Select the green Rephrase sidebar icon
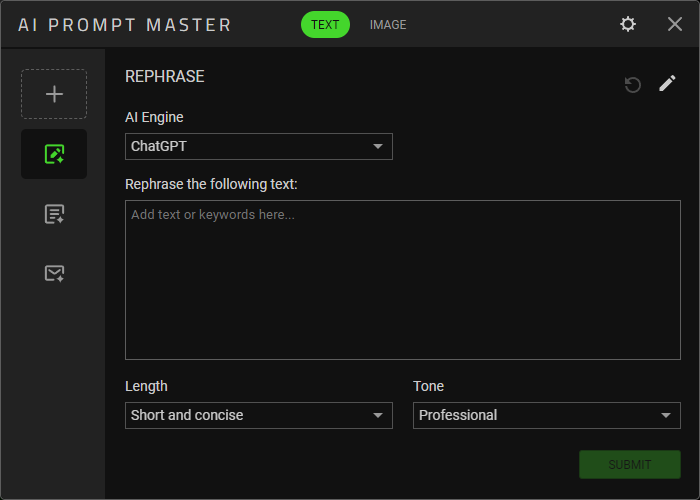700x500 pixels. pyautogui.click(x=54, y=154)
